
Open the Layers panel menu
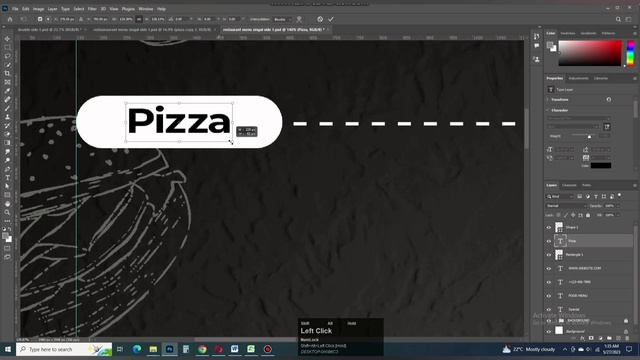click(635, 185)
